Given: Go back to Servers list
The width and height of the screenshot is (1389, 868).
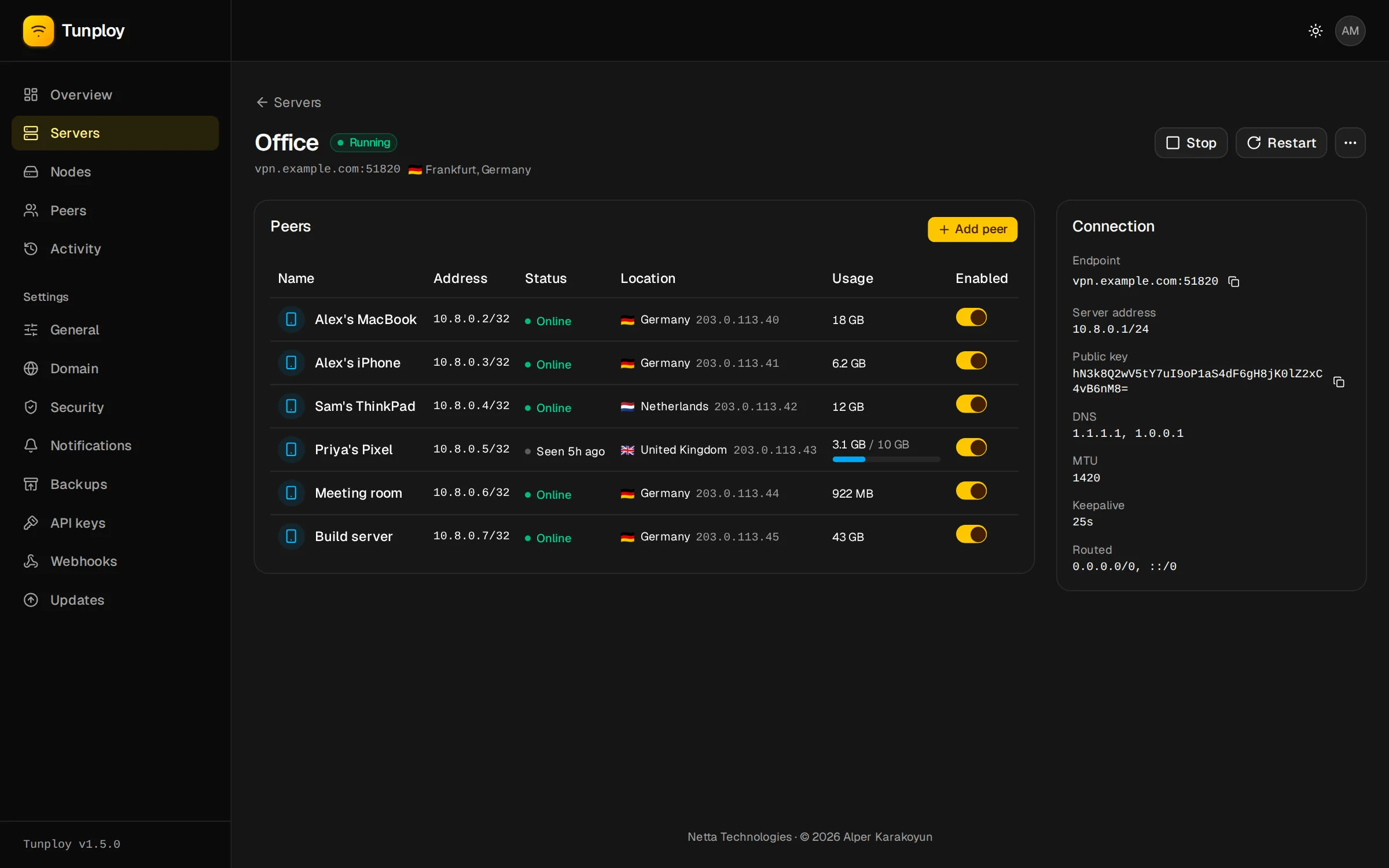Looking at the screenshot, I should tap(288, 102).
